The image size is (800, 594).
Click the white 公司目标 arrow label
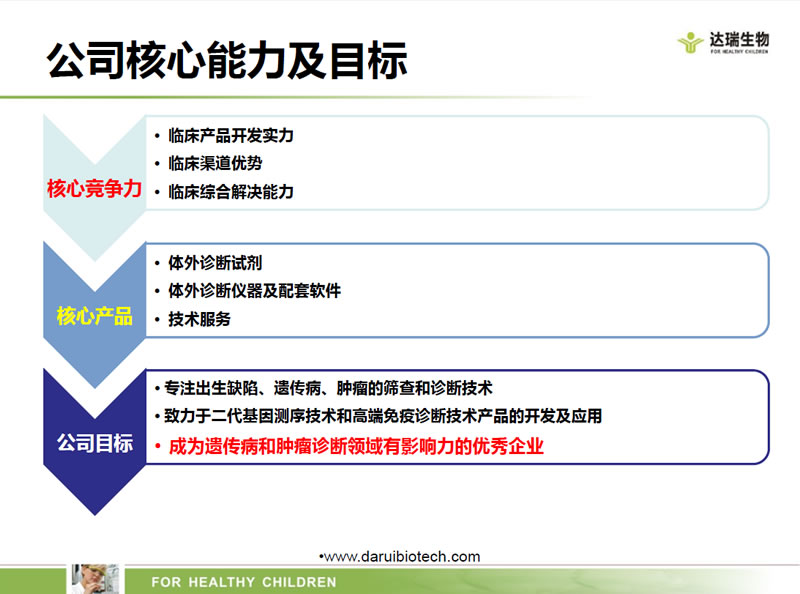pyautogui.click(x=94, y=444)
